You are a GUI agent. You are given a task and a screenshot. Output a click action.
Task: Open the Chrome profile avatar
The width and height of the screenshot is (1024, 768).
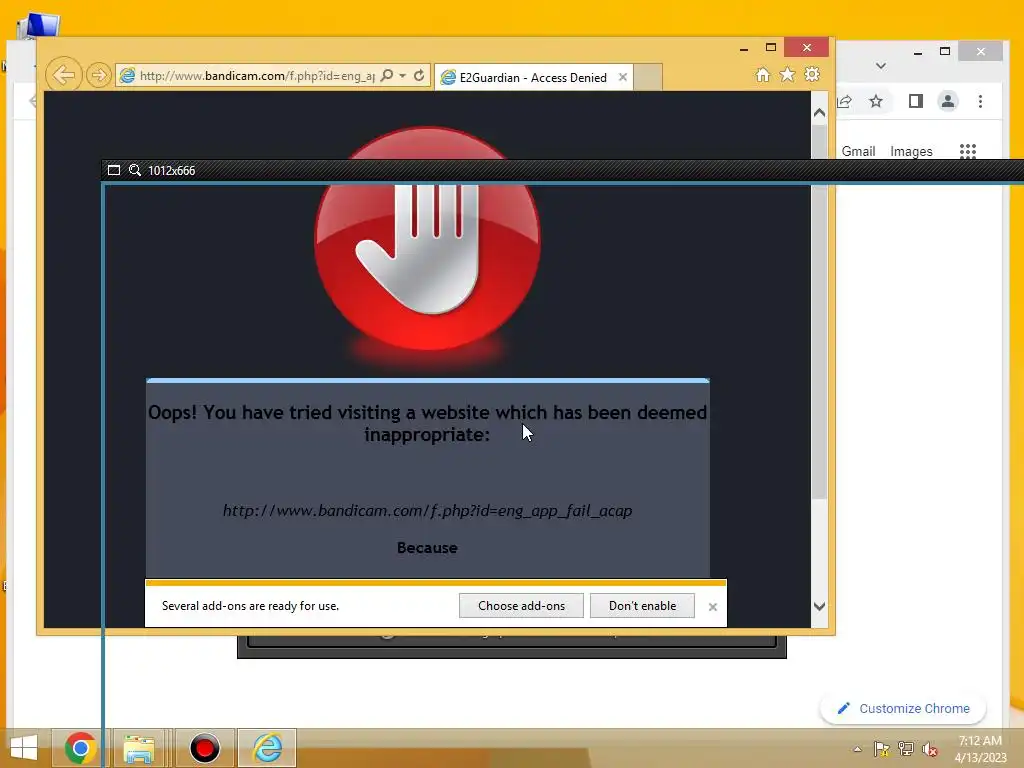click(948, 101)
